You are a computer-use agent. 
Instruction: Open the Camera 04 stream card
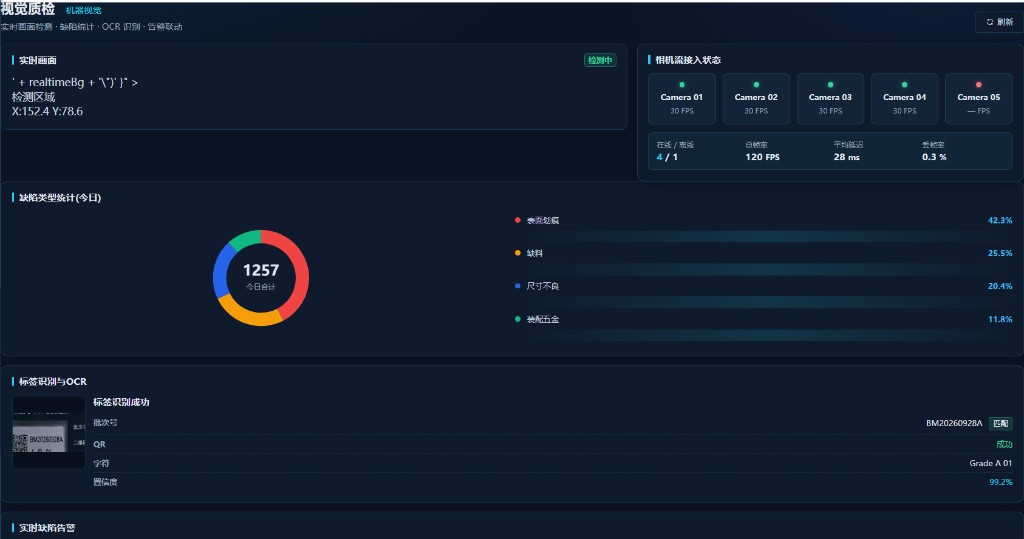click(x=904, y=99)
